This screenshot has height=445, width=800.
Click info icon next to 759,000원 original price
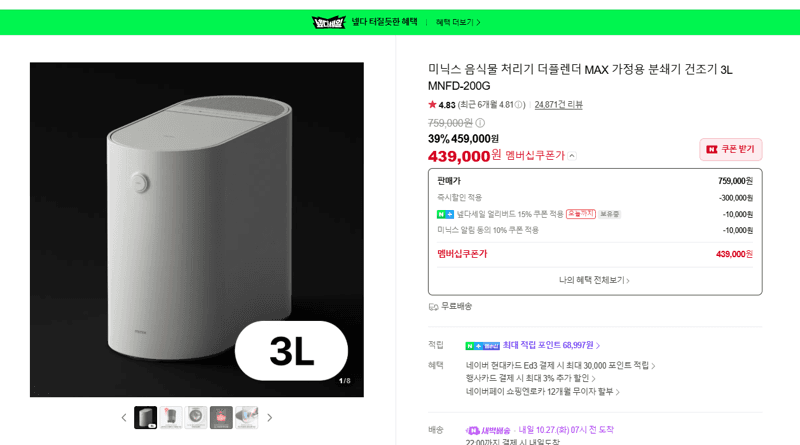(480, 123)
